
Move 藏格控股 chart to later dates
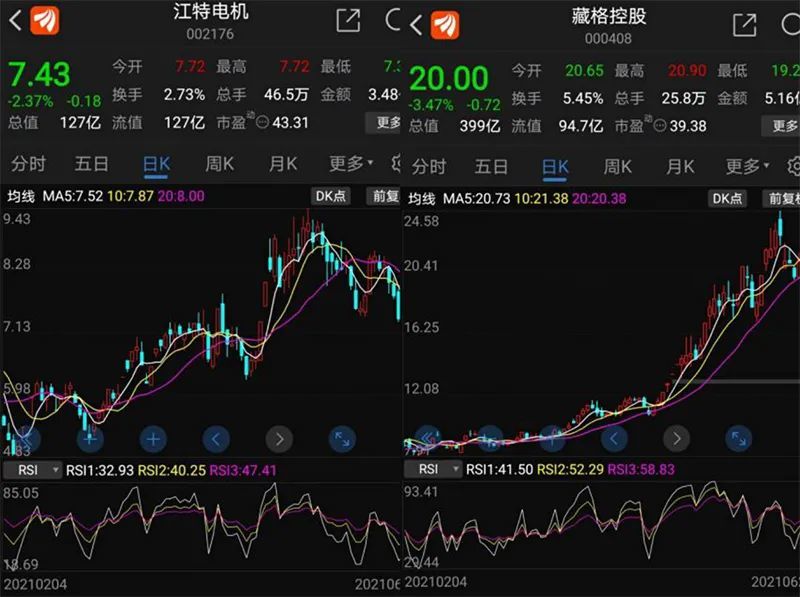[677, 438]
